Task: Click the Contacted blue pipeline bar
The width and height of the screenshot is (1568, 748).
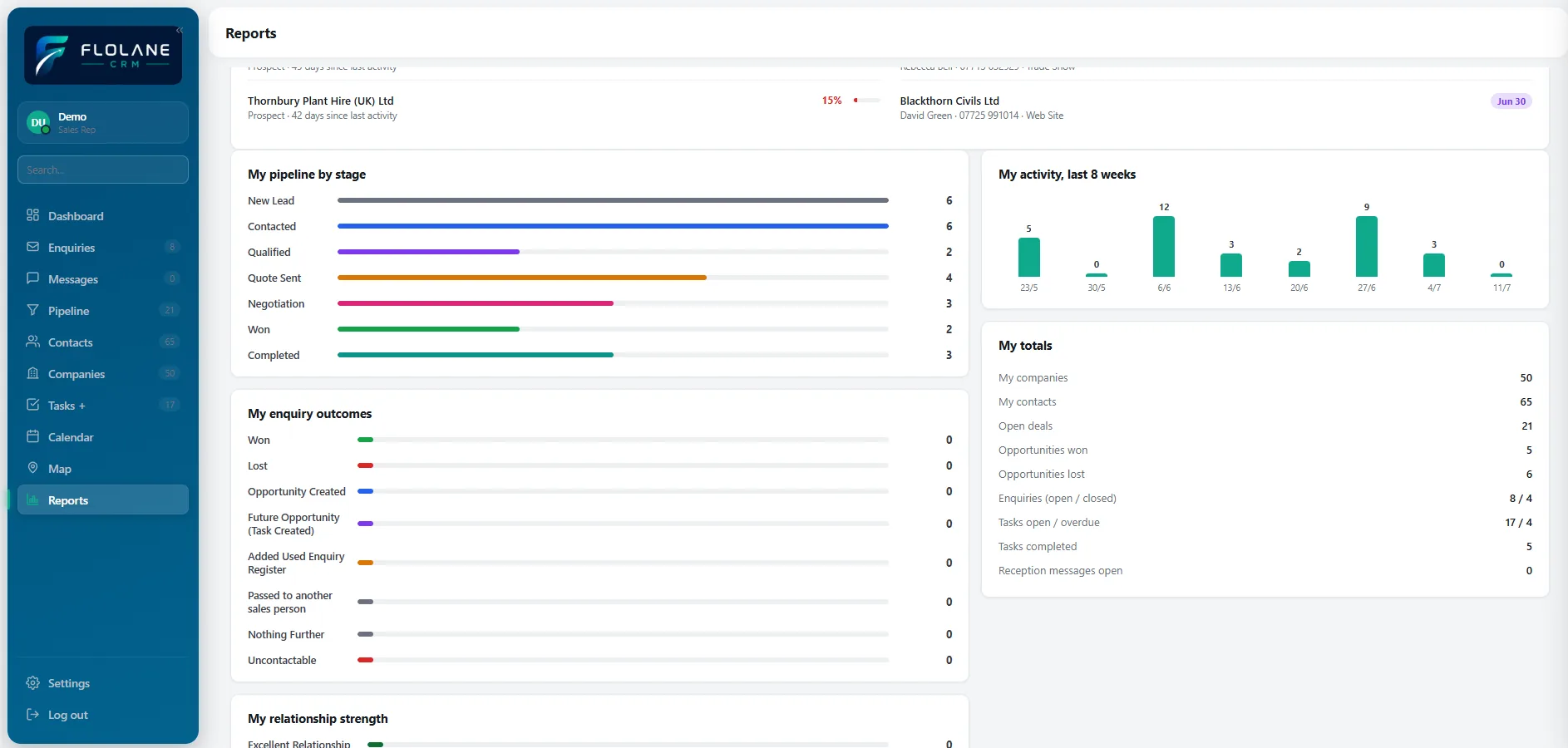Action: tap(613, 226)
